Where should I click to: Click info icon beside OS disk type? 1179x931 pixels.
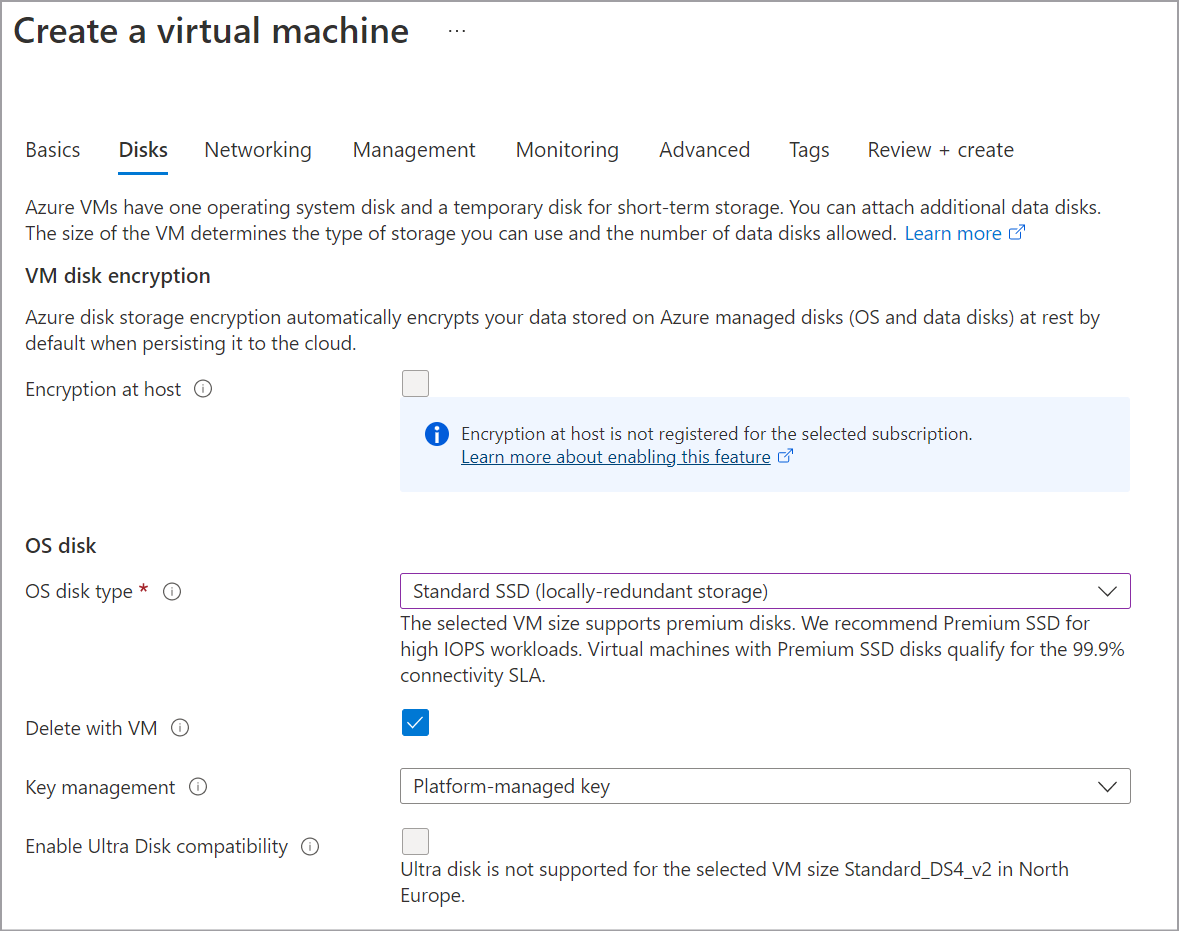172,592
